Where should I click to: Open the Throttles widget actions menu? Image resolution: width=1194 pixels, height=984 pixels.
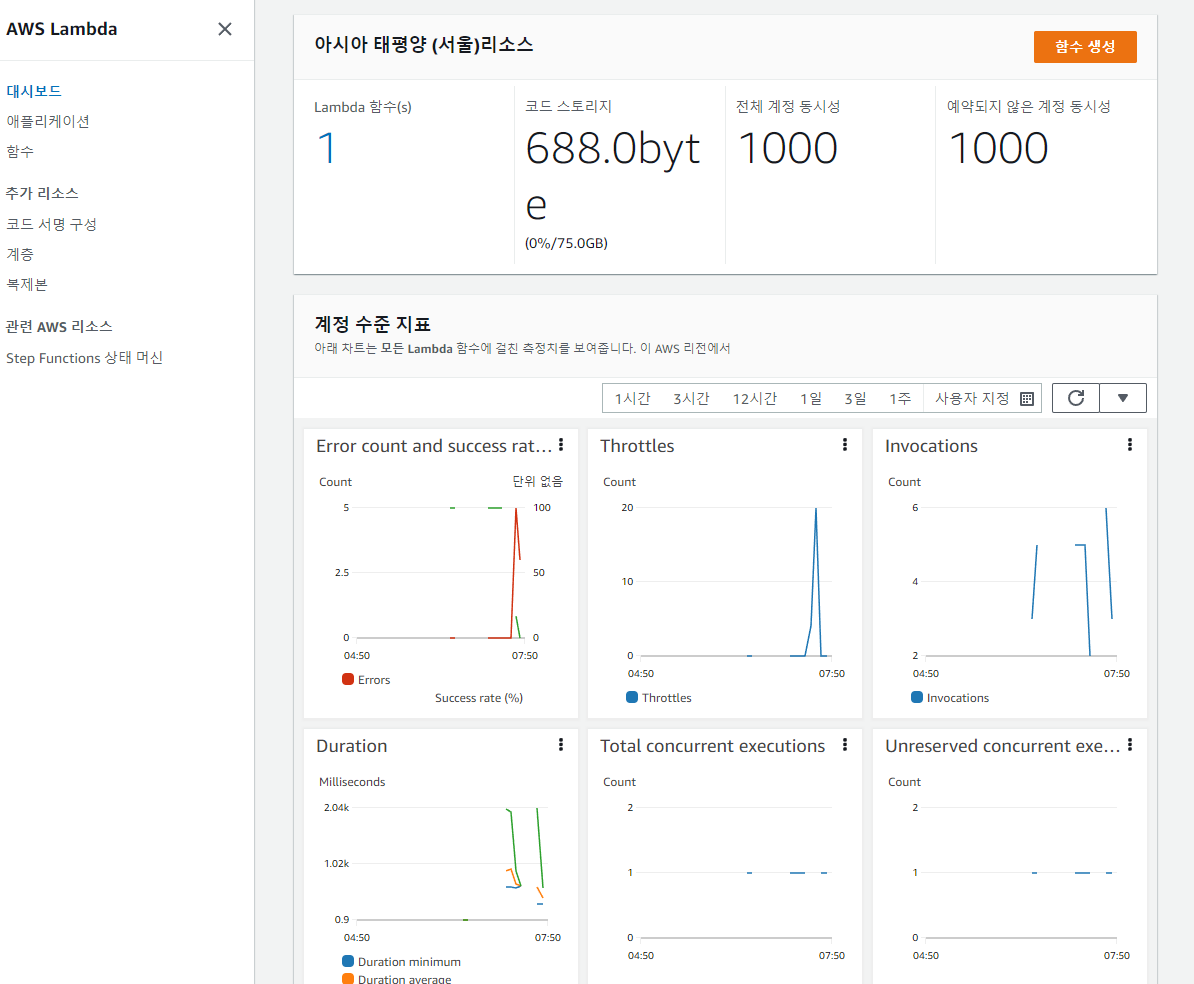(844, 445)
